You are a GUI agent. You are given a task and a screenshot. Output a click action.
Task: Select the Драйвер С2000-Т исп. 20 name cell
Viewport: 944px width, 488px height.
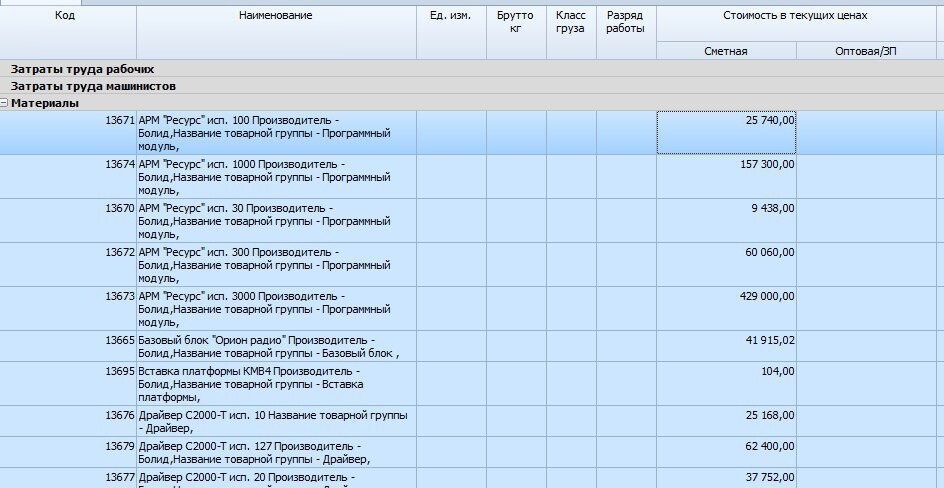click(277, 478)
